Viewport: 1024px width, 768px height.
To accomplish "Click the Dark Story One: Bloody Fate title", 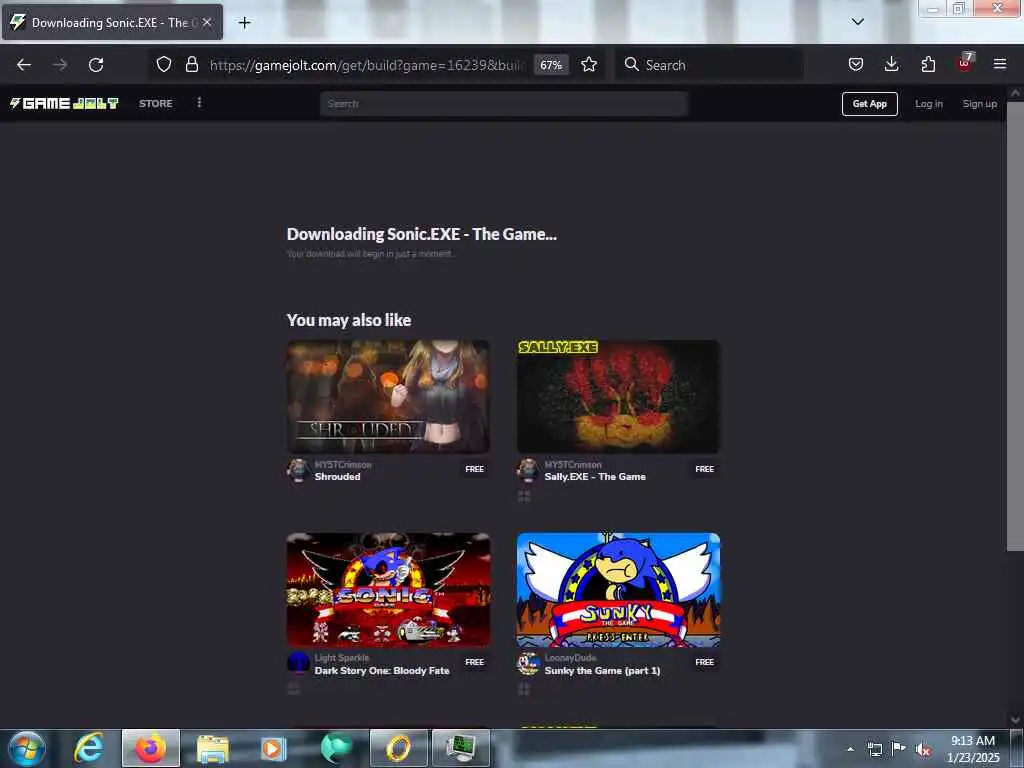I will 382,671.
